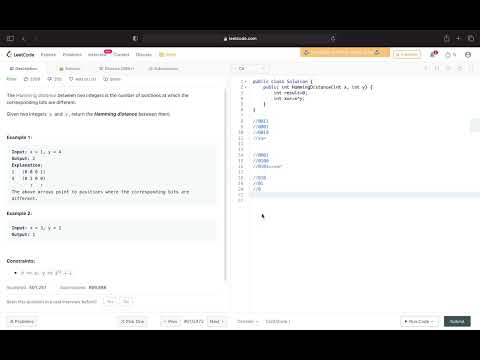Open the editor settings icon
The width and height of the screenshot is (480, 360).
tap(460, 68)
